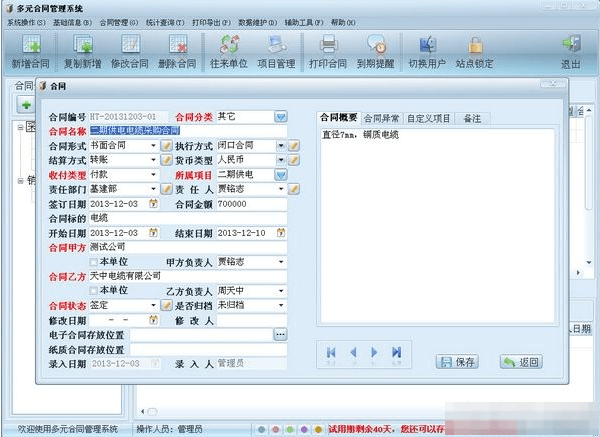Open the 所属项目 dropdown
This screenshot has height=437, width=600.
click(281, 175)
